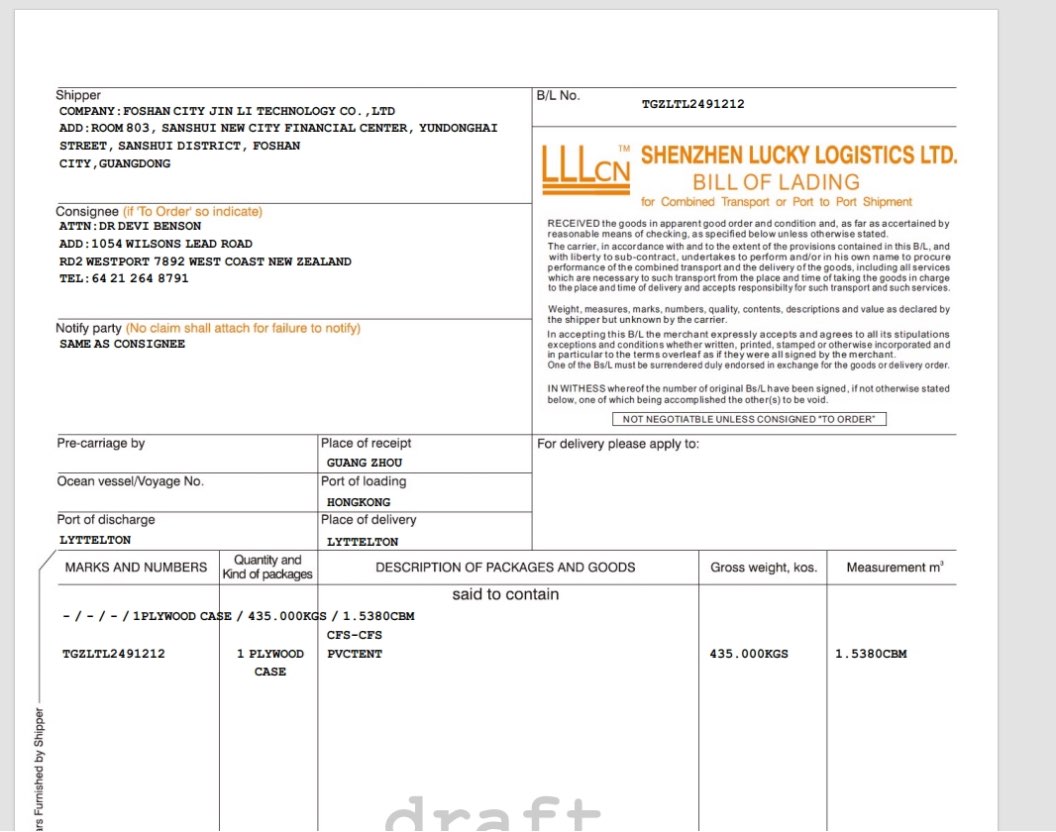Click gross weight value 435.000KGS in column
1056x832 pixels.
pyautogui.click(x=749, y=654)
